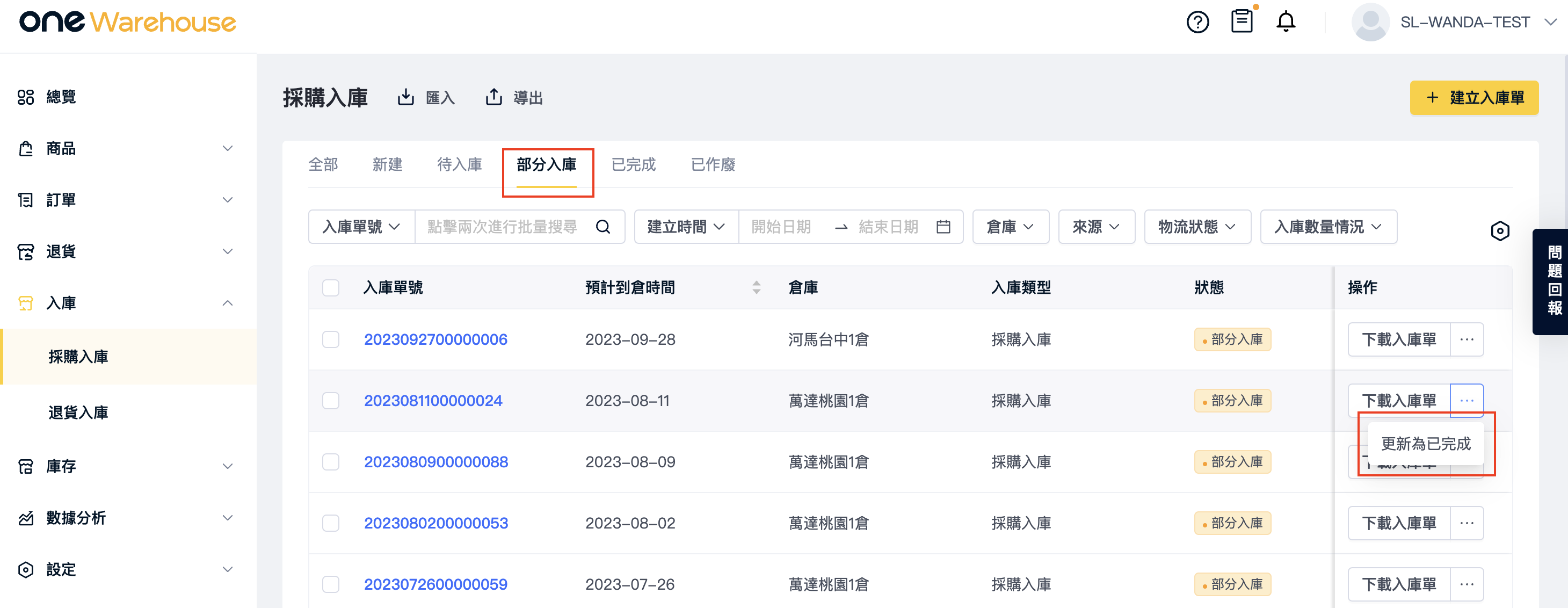The image size is (1568, 608).
Task: Expand the 庫存 sidebar menu
Action: [x=128, y=467]
